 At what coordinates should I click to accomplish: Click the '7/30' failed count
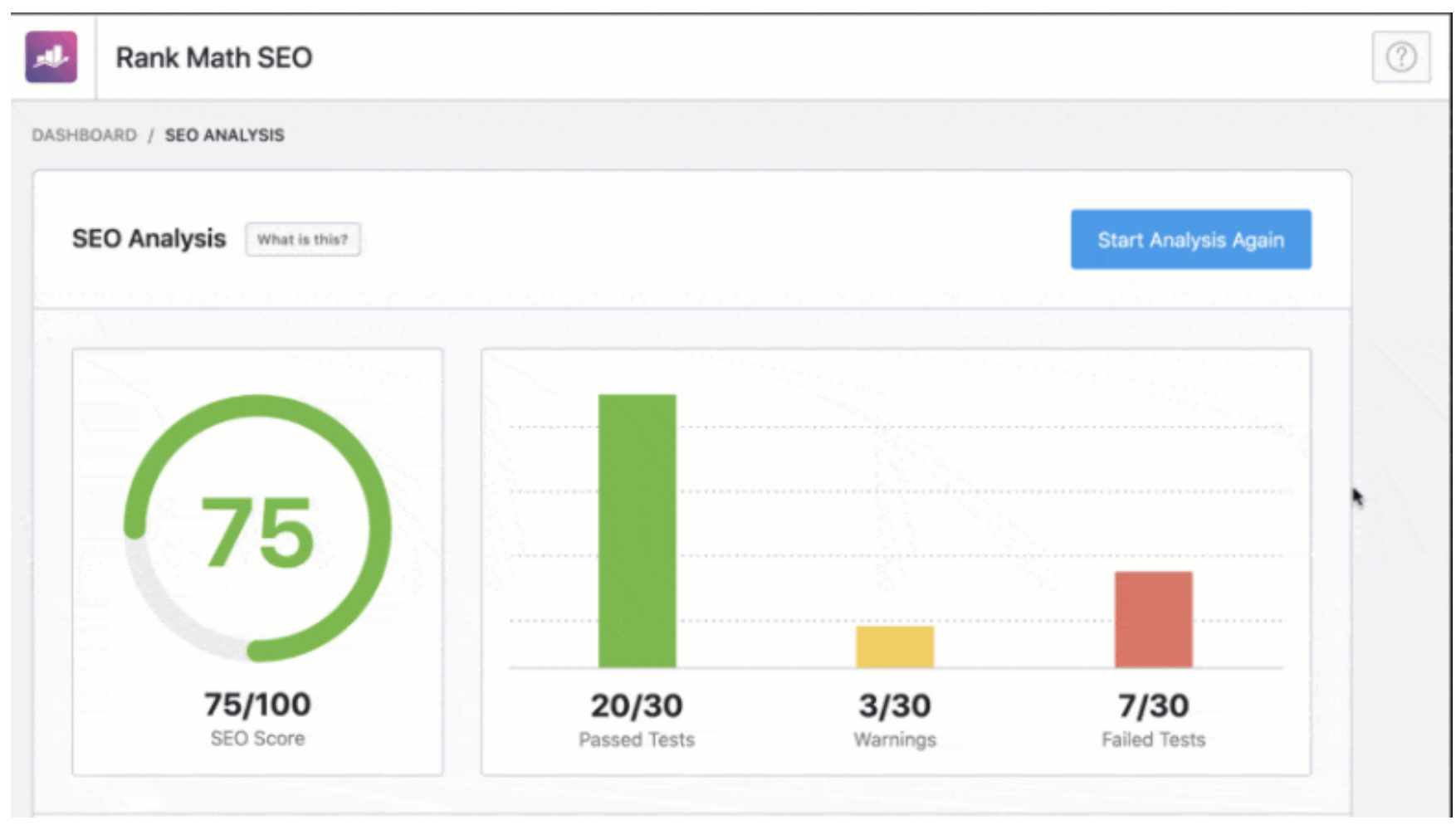click(x=1153, y=705)
